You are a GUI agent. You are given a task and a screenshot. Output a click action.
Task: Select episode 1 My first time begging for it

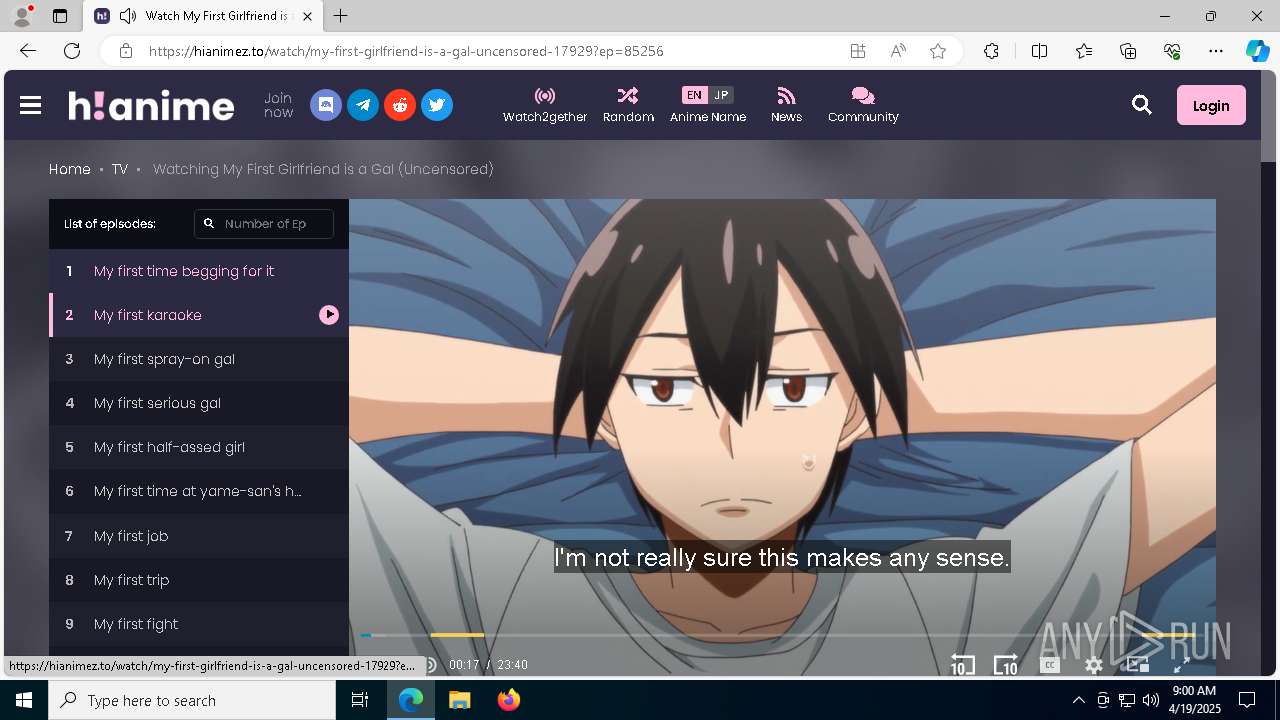click(199, 271)
